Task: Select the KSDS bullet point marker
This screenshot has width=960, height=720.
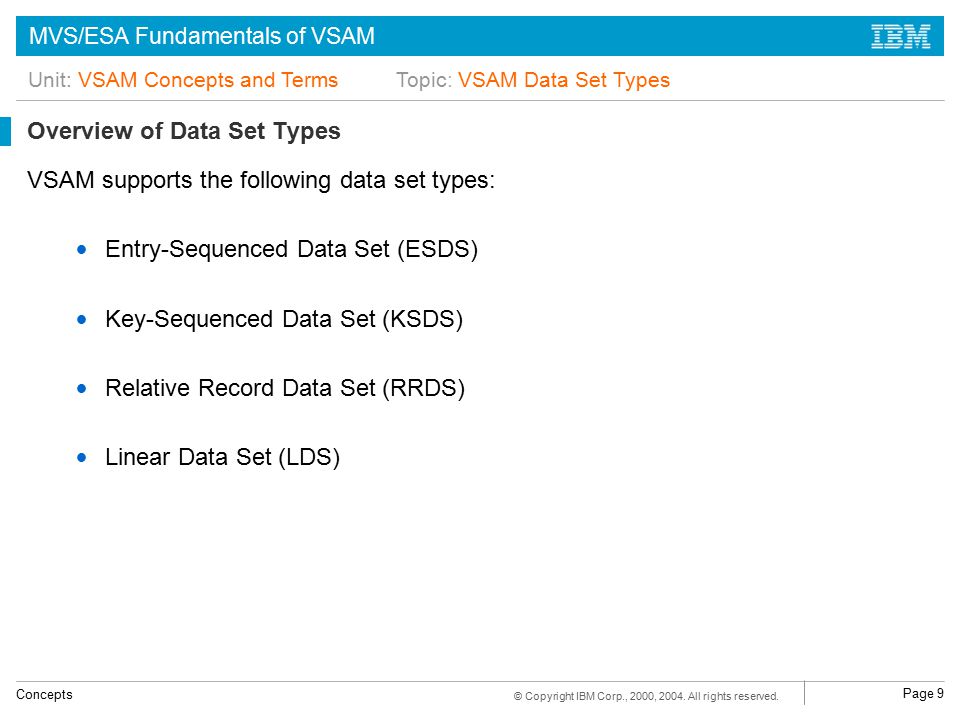Action: [x=82, y=319]
